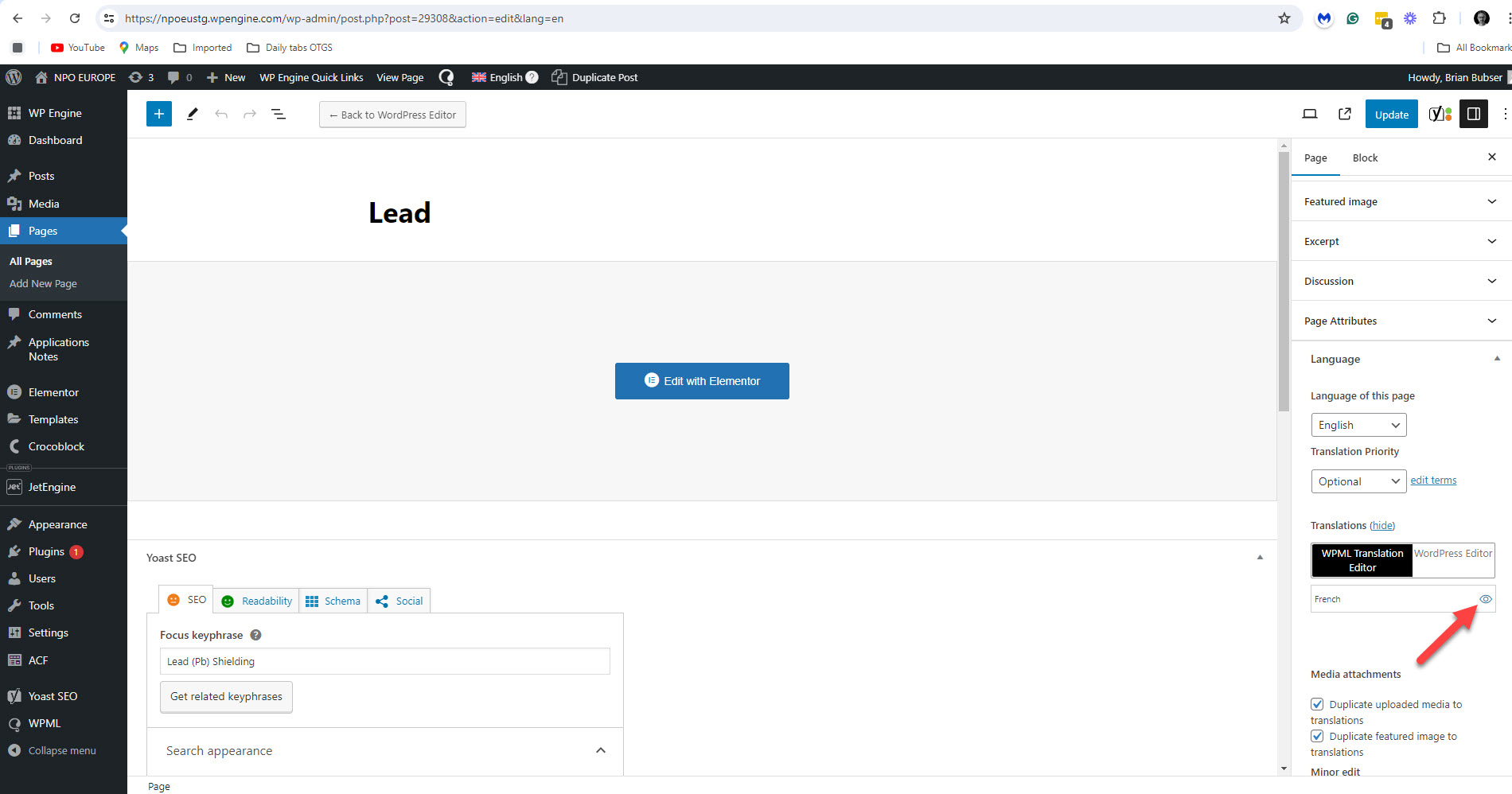This screenshot has height=794, width=1512.
Task: Click the browser address bar URL
Action: pos(344,18)
